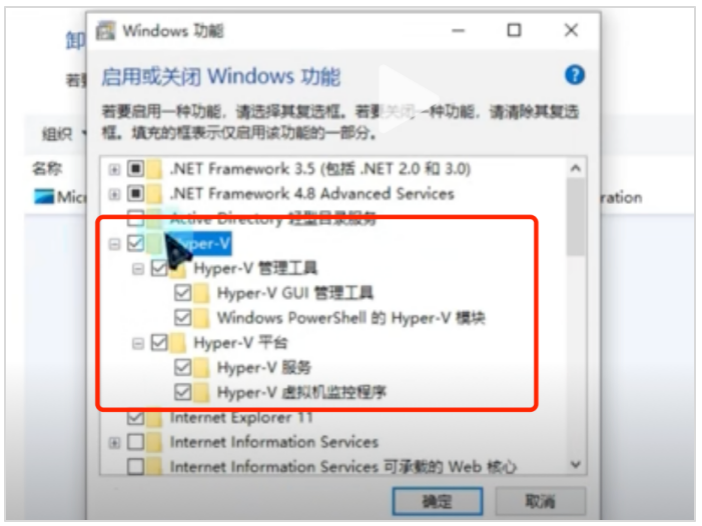702x526 pixels.
Task: Click the video play overlay icon
Action: (x=407, y=98)
